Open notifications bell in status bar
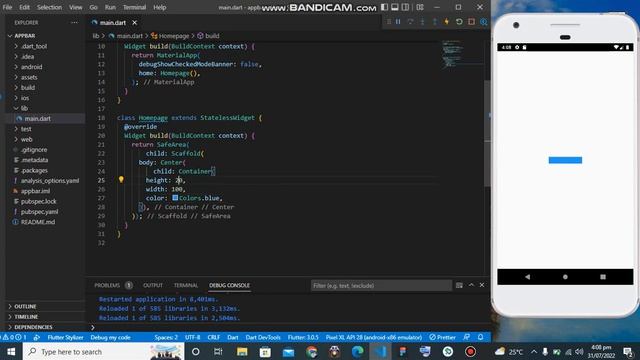 (x=480, y=337)
